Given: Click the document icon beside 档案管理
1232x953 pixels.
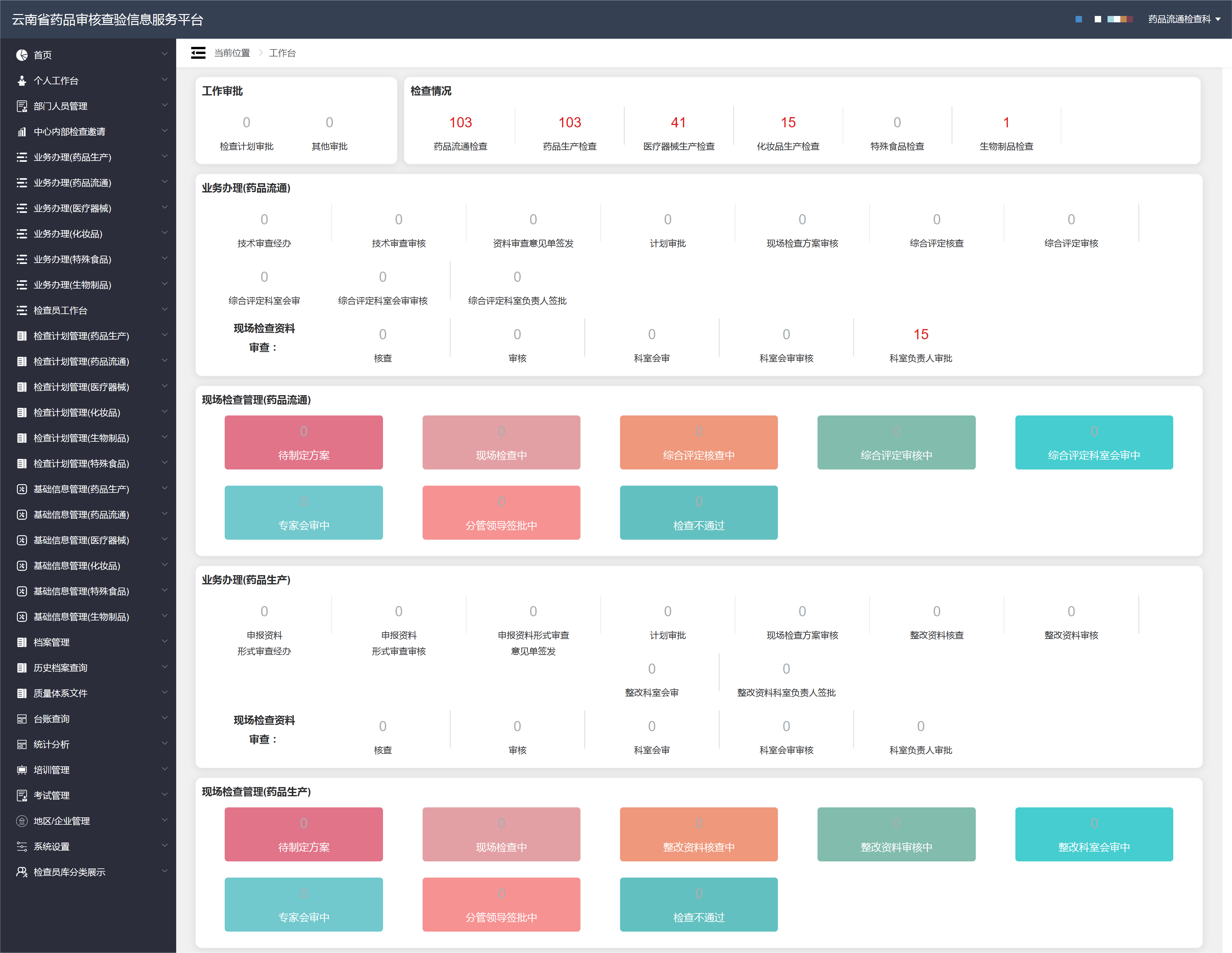Looking at the screenshot, I should click(21, 642).
